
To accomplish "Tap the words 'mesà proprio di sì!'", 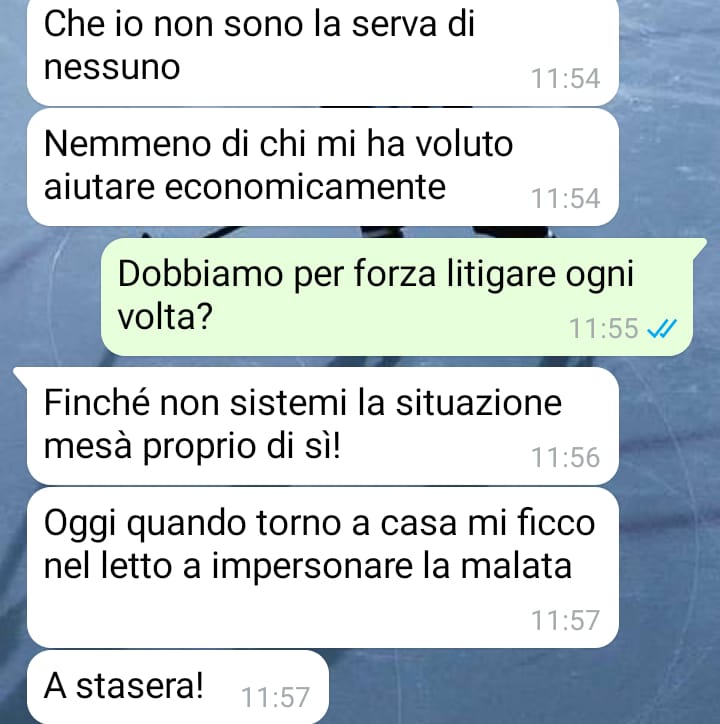I will (x=192, y=447).
